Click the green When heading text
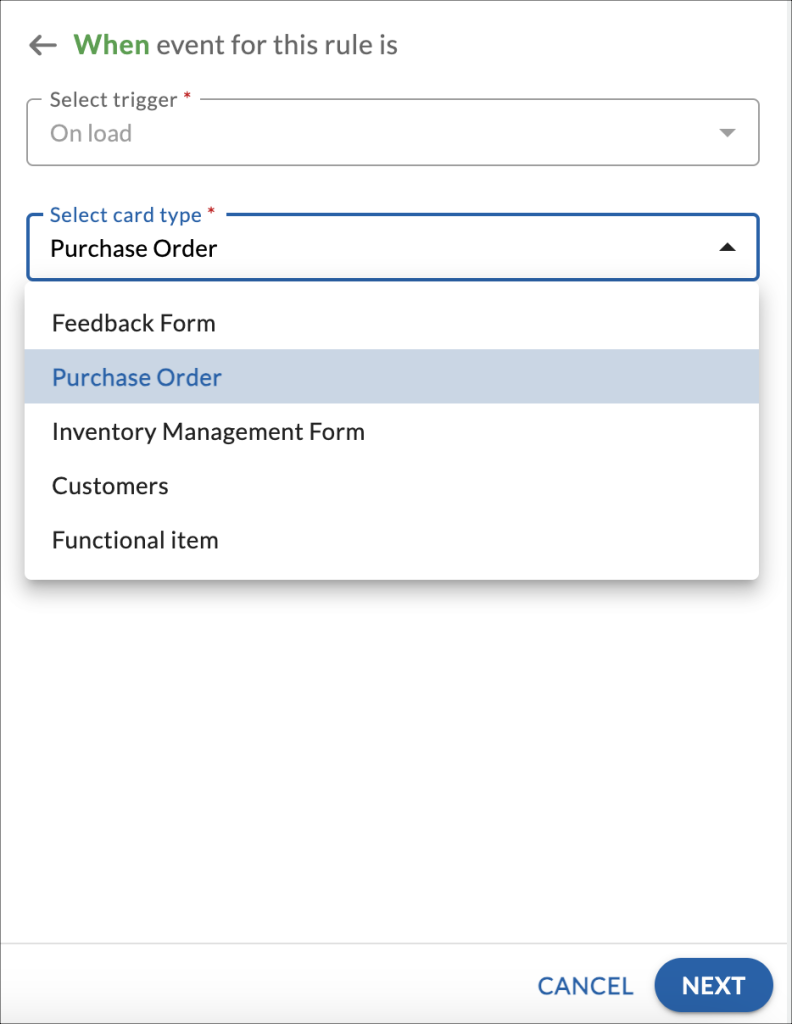792x1024 pixels. click(x=111, y=45)
